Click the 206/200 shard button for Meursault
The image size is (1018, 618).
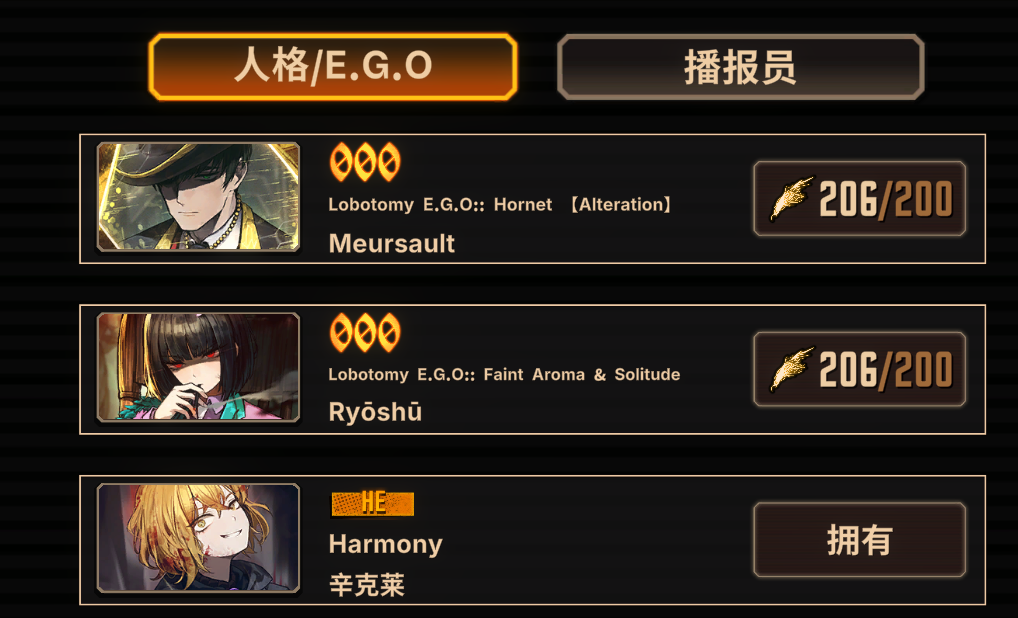pyautogui.click(x=860, y=199)
